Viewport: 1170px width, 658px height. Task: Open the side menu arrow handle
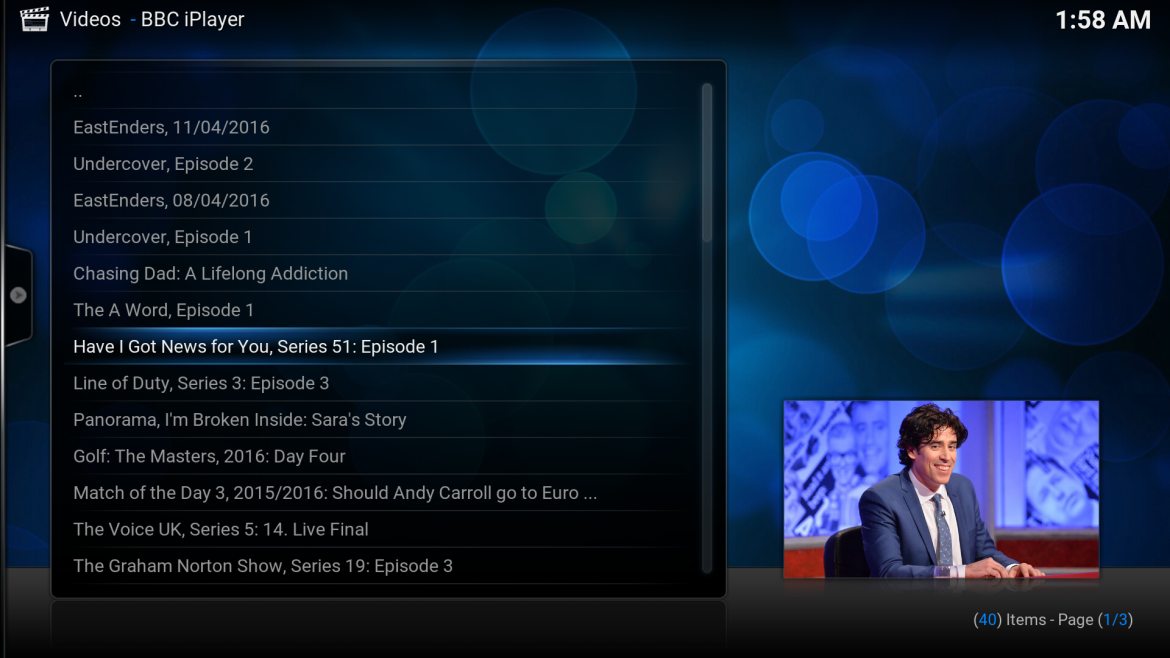pyautogui.click(x=18, y=295)
